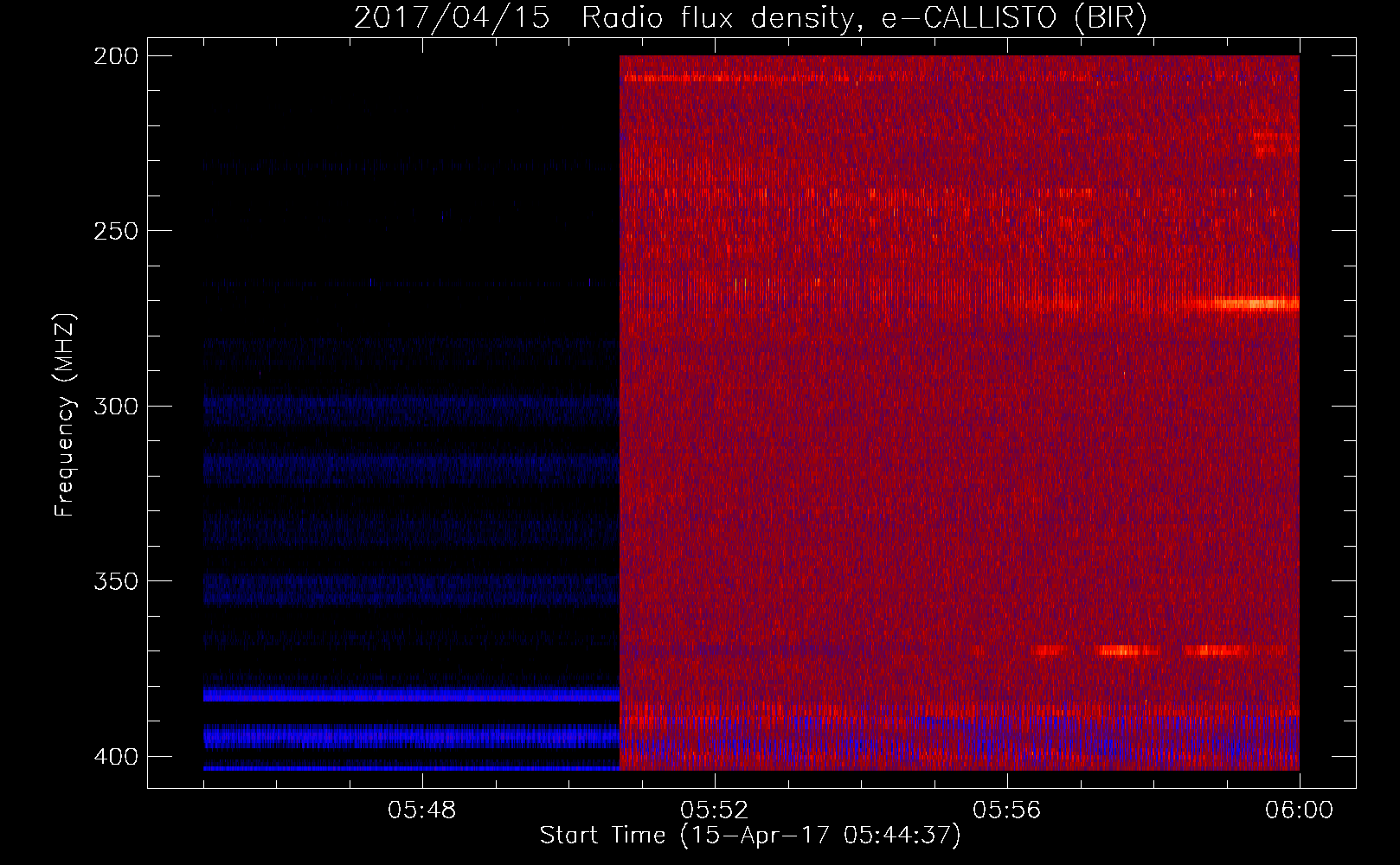Click the 'Start Time (15-Apr-17 05:44:37)' label
Viewport: 1400px width, 865px height.
[750, 836]
